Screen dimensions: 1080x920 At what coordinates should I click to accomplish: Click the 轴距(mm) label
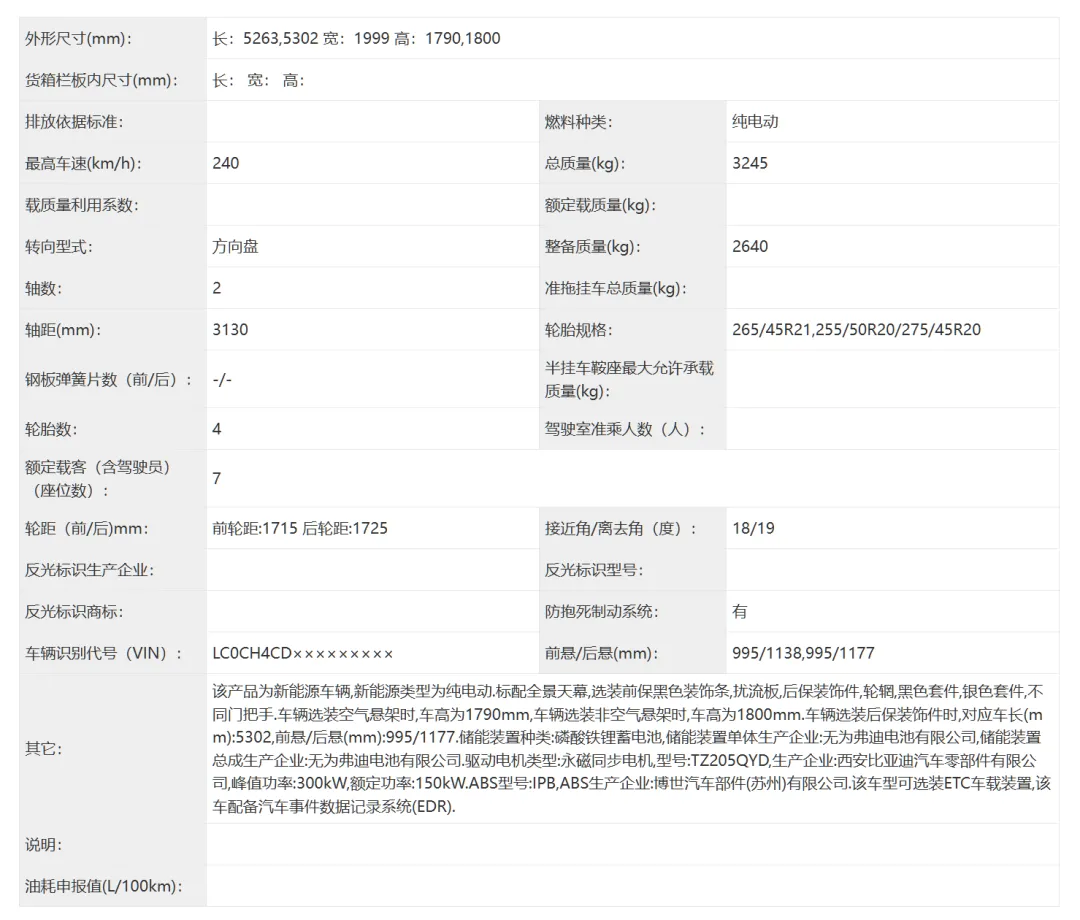[63, 330]
